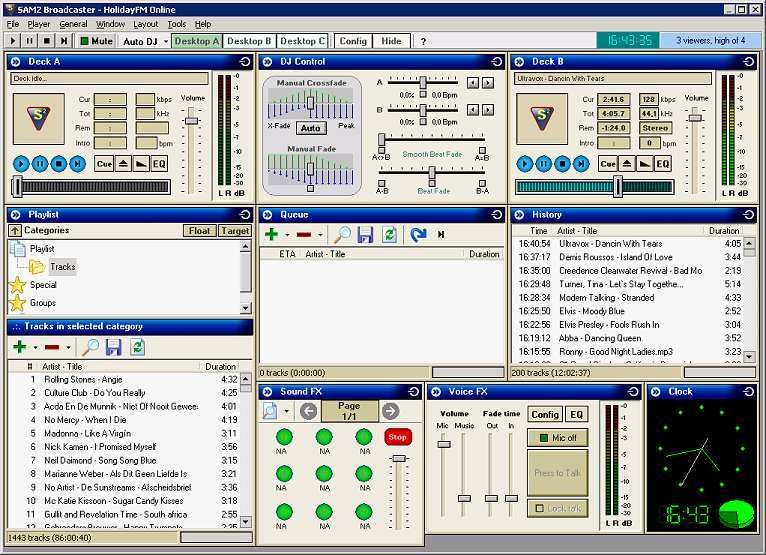The height and width of the screenshot is (555, 766).
Task: Open the EQ on Deck B
Action: click(x=662, y=164)
